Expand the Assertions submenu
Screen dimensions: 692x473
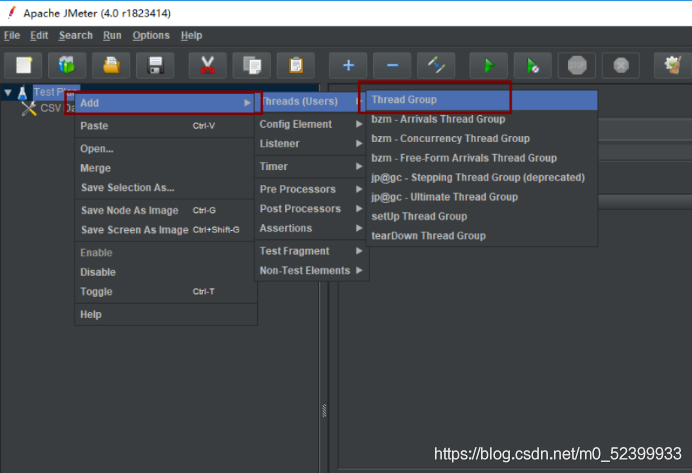tap(311, 228)
